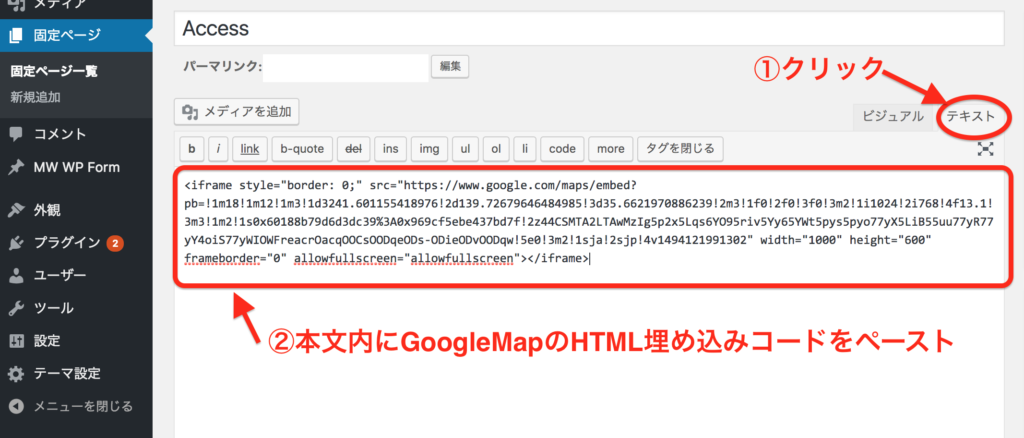Click the Comments speech bubble icon

point(16,134)
